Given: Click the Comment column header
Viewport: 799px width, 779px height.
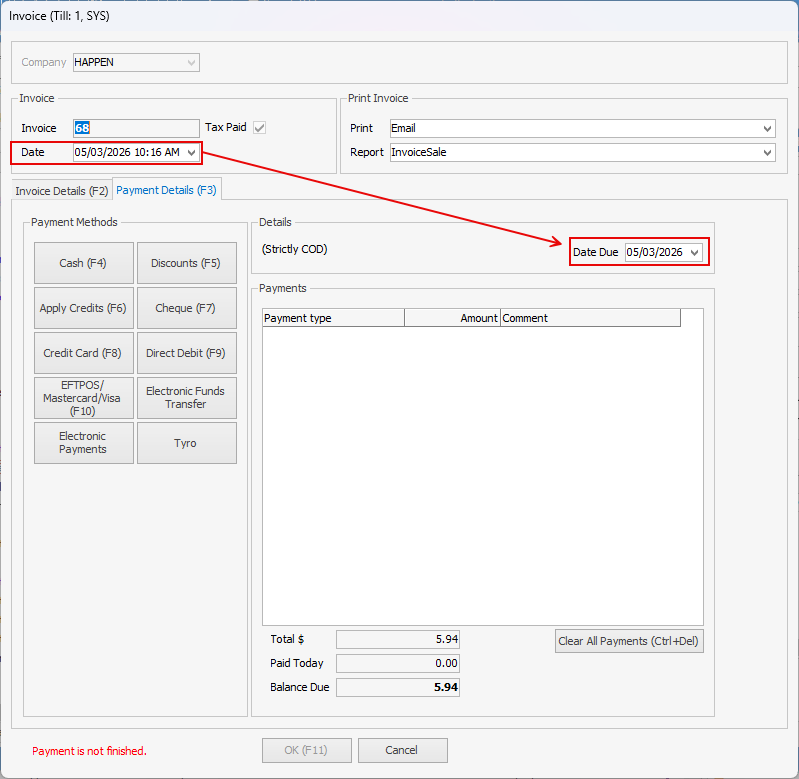Looking at the screenshot, I should (590, 318).
